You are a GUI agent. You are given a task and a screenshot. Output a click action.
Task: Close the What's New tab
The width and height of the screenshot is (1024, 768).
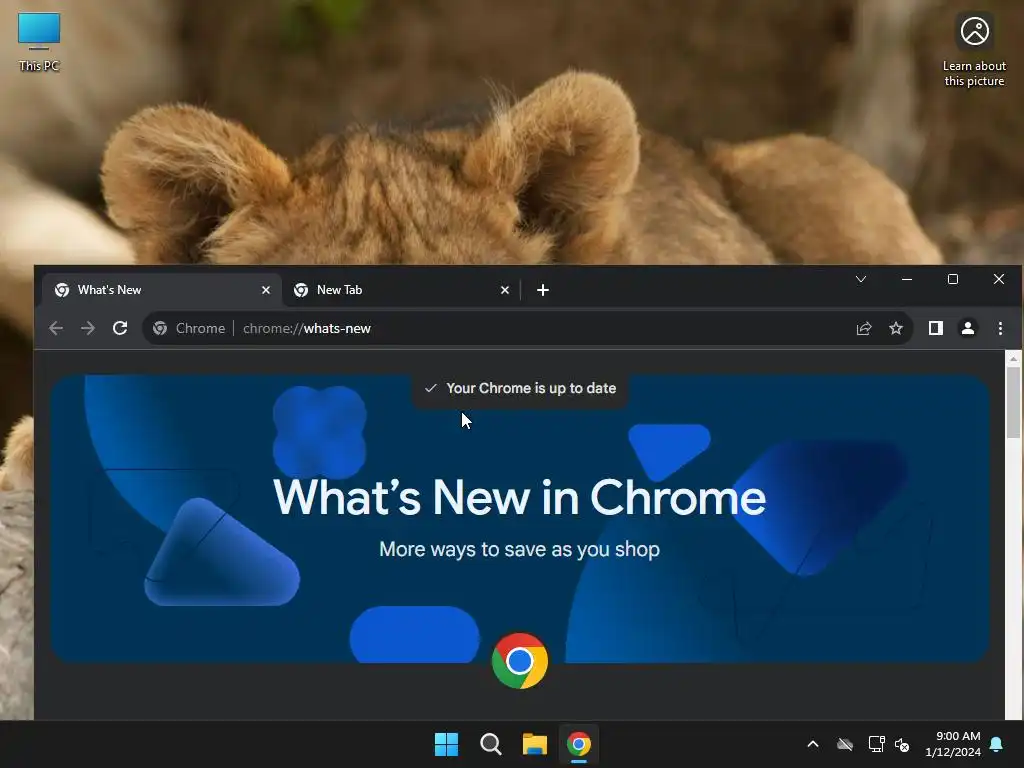[x=266, y=290]
